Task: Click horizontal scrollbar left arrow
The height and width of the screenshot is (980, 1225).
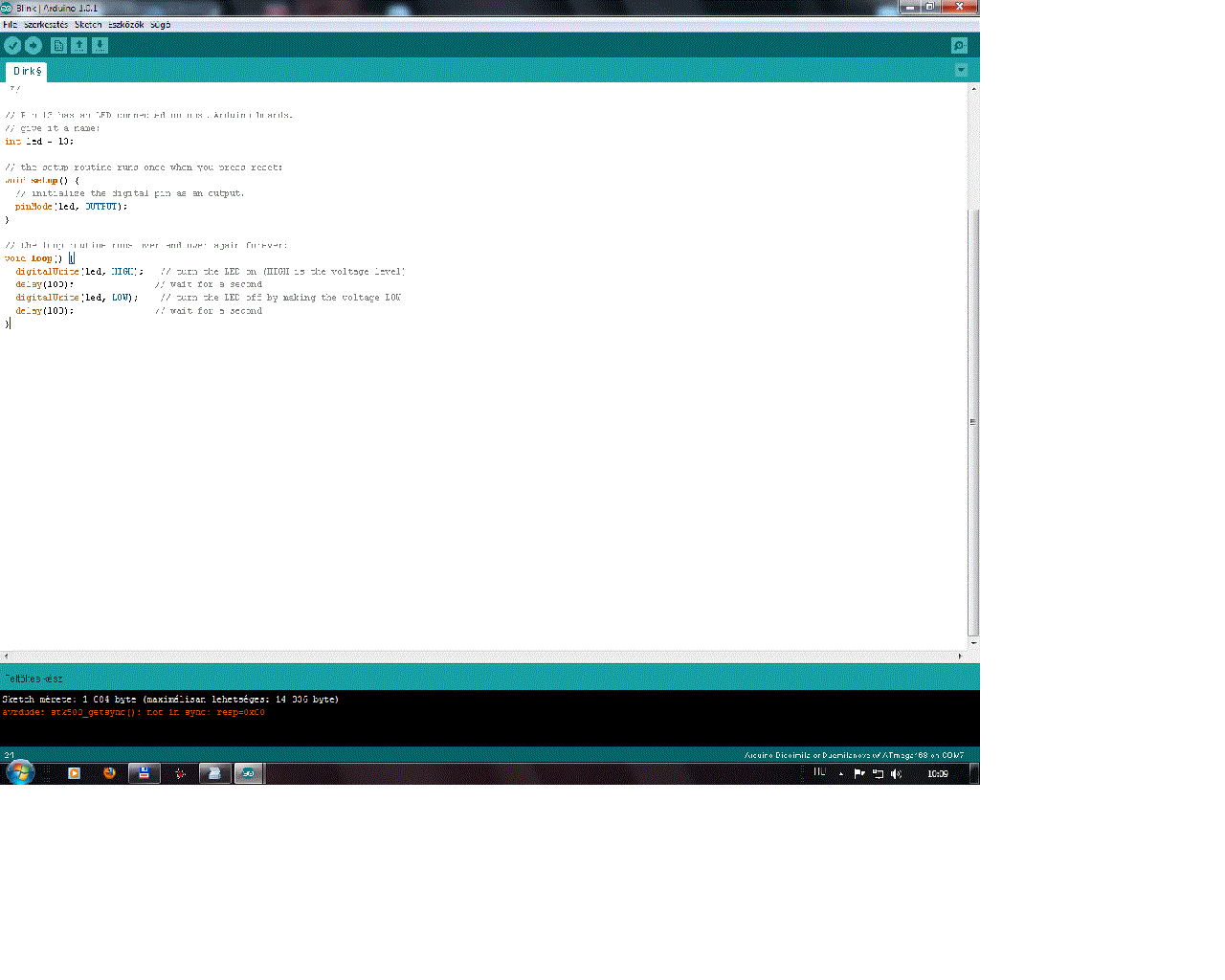Action: pos(6,657)
